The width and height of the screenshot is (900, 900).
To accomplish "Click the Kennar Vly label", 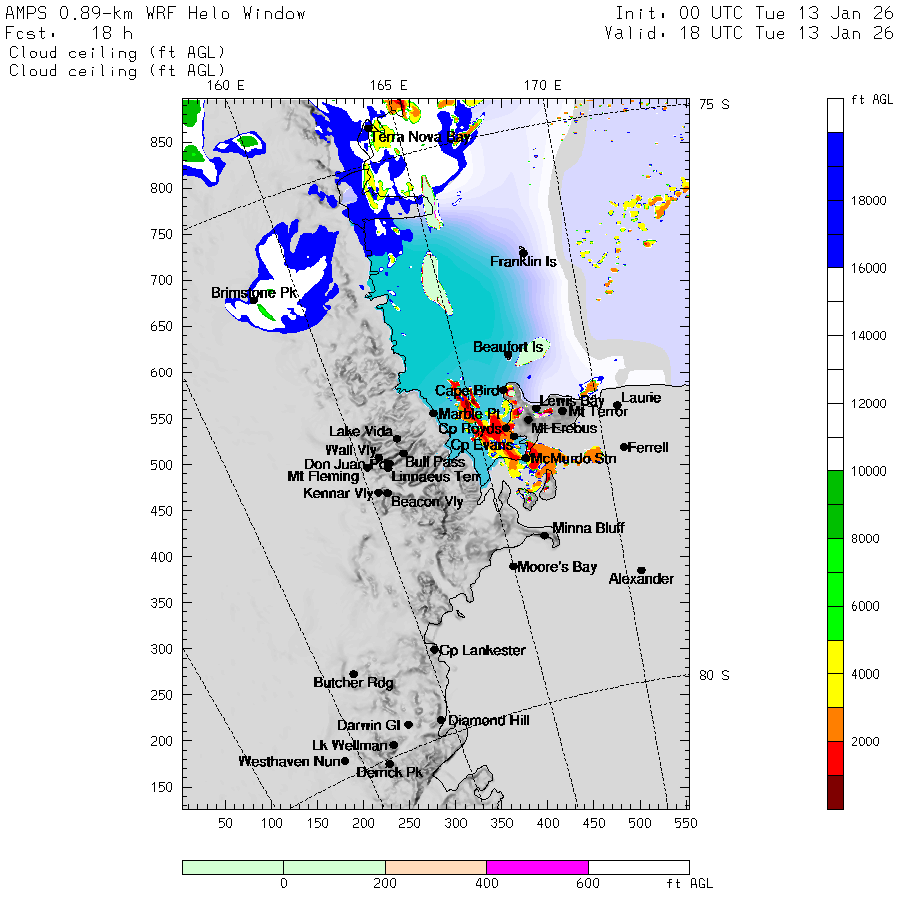I will pos(338,493).
